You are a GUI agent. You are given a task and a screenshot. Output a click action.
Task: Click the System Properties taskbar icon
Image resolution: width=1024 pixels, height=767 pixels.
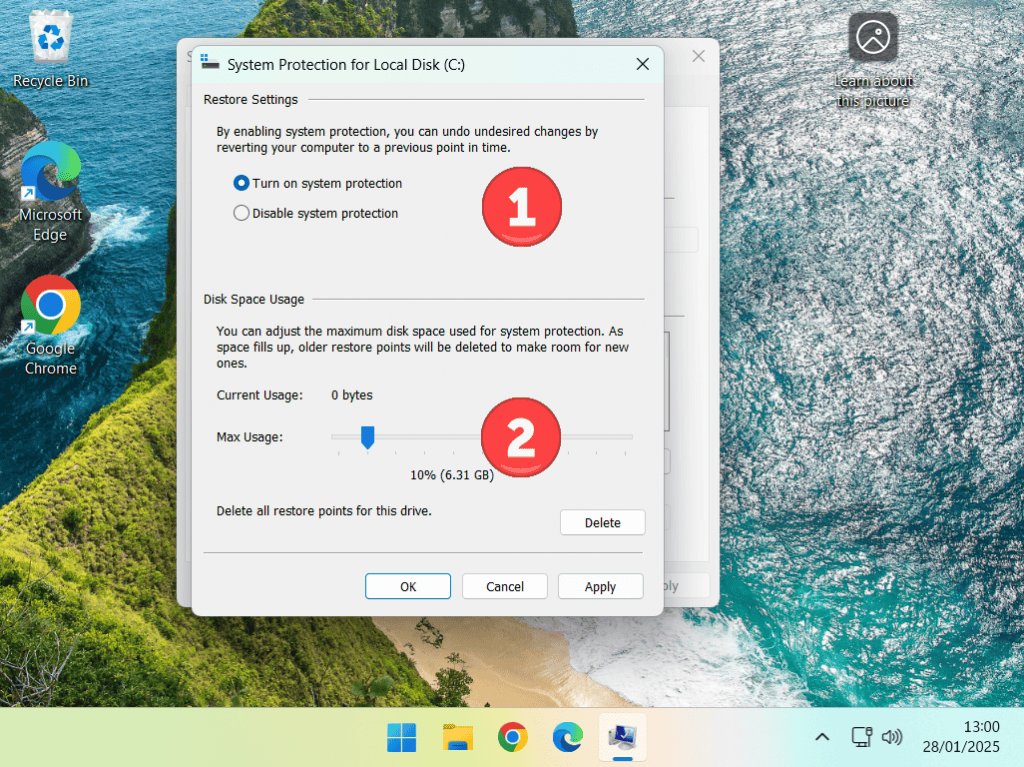coord(622,738)
